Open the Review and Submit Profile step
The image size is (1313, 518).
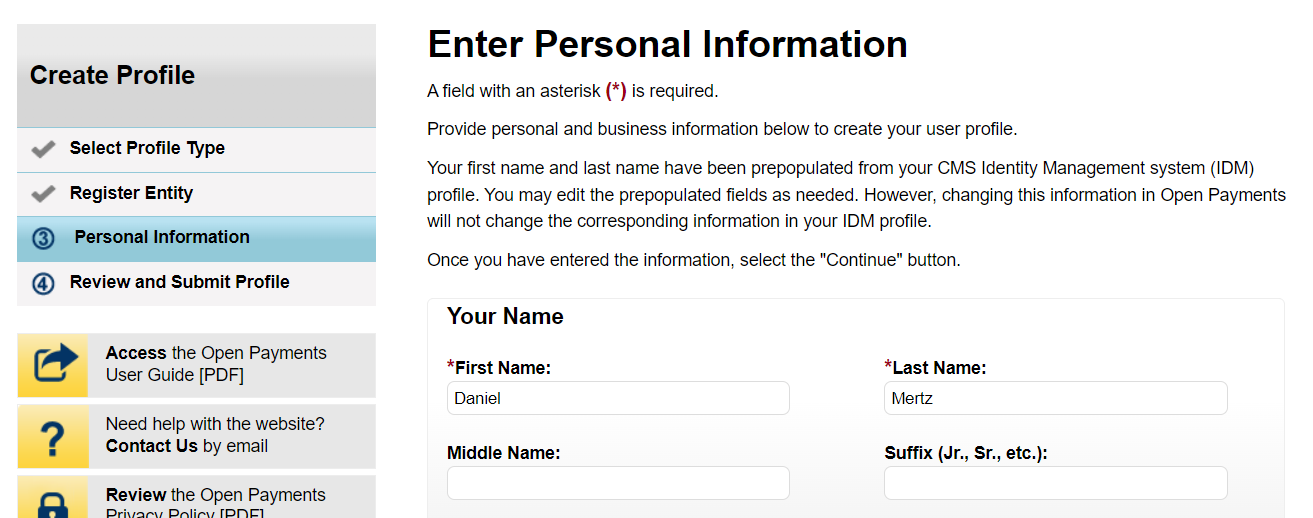click(179, 282)
